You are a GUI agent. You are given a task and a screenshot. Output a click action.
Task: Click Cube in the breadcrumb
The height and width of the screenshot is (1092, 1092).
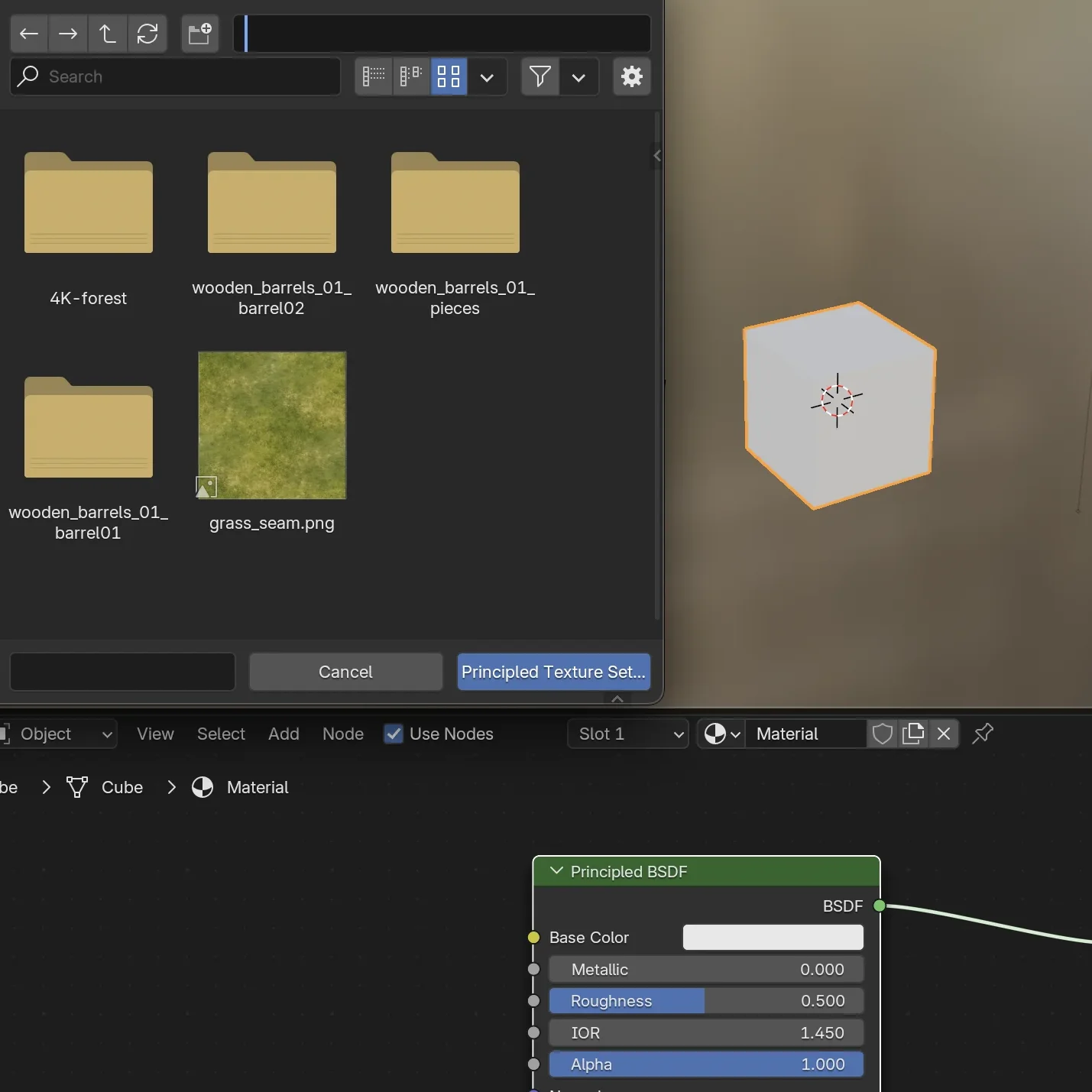coord(122,787)
